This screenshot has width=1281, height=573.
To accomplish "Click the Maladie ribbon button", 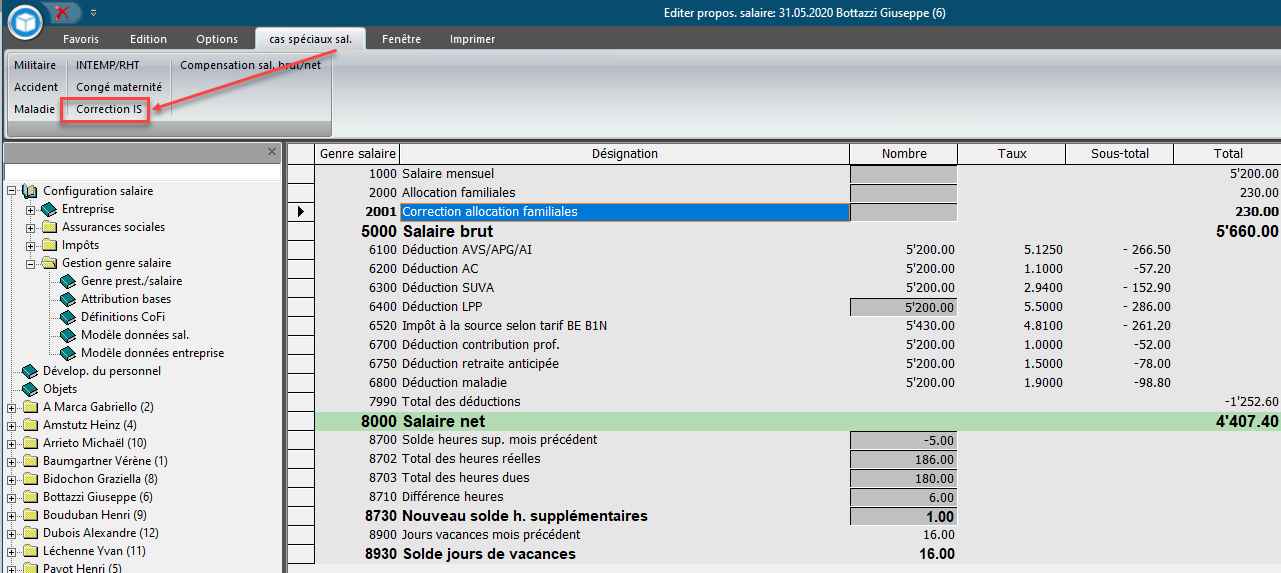I will [x=35, y=109].
